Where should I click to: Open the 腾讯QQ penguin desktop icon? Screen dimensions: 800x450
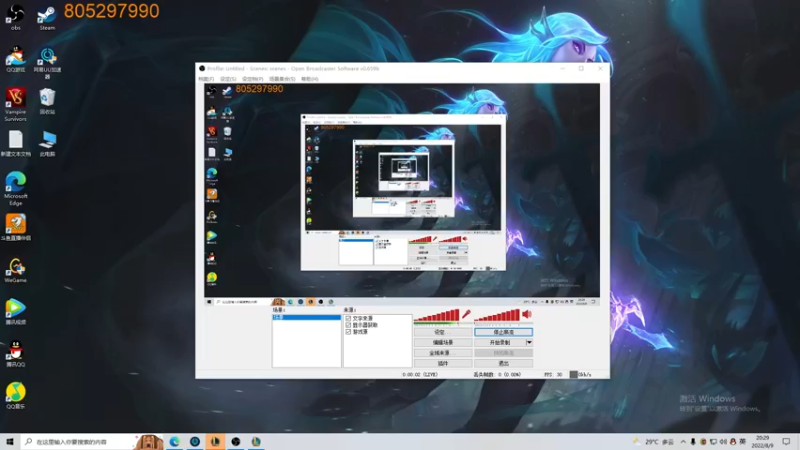[16, 354]
